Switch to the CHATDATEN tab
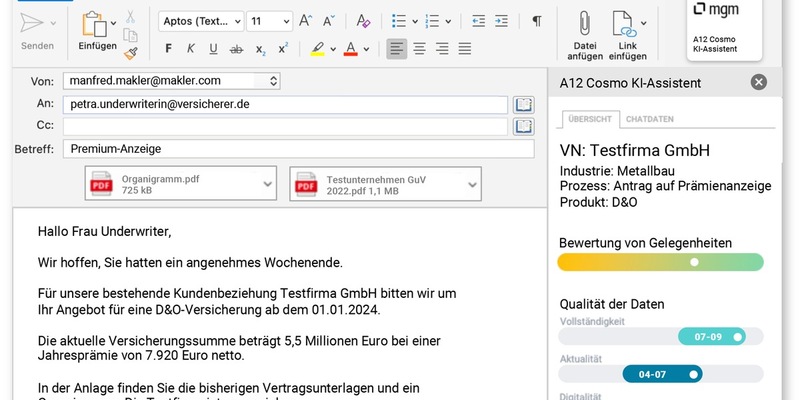Image resolution: width=800 pixels, height=400 pixels. click(649, 119)
